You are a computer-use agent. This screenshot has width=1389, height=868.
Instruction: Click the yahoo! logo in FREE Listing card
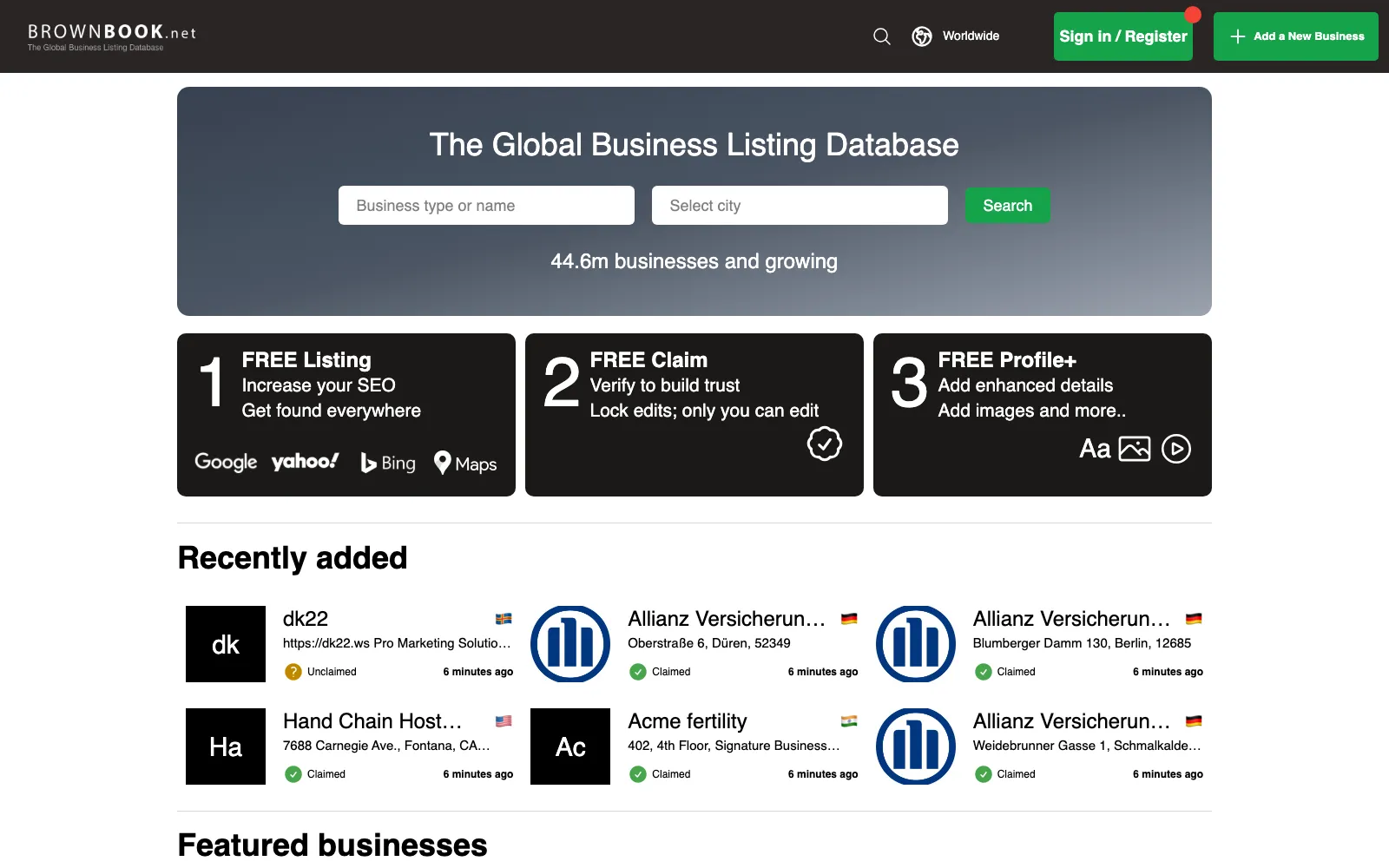click(305, 462)
